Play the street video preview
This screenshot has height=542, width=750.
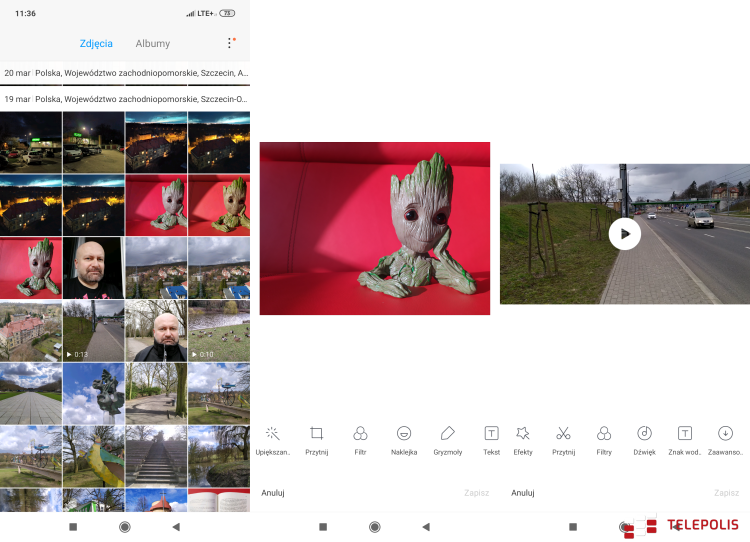625,234
